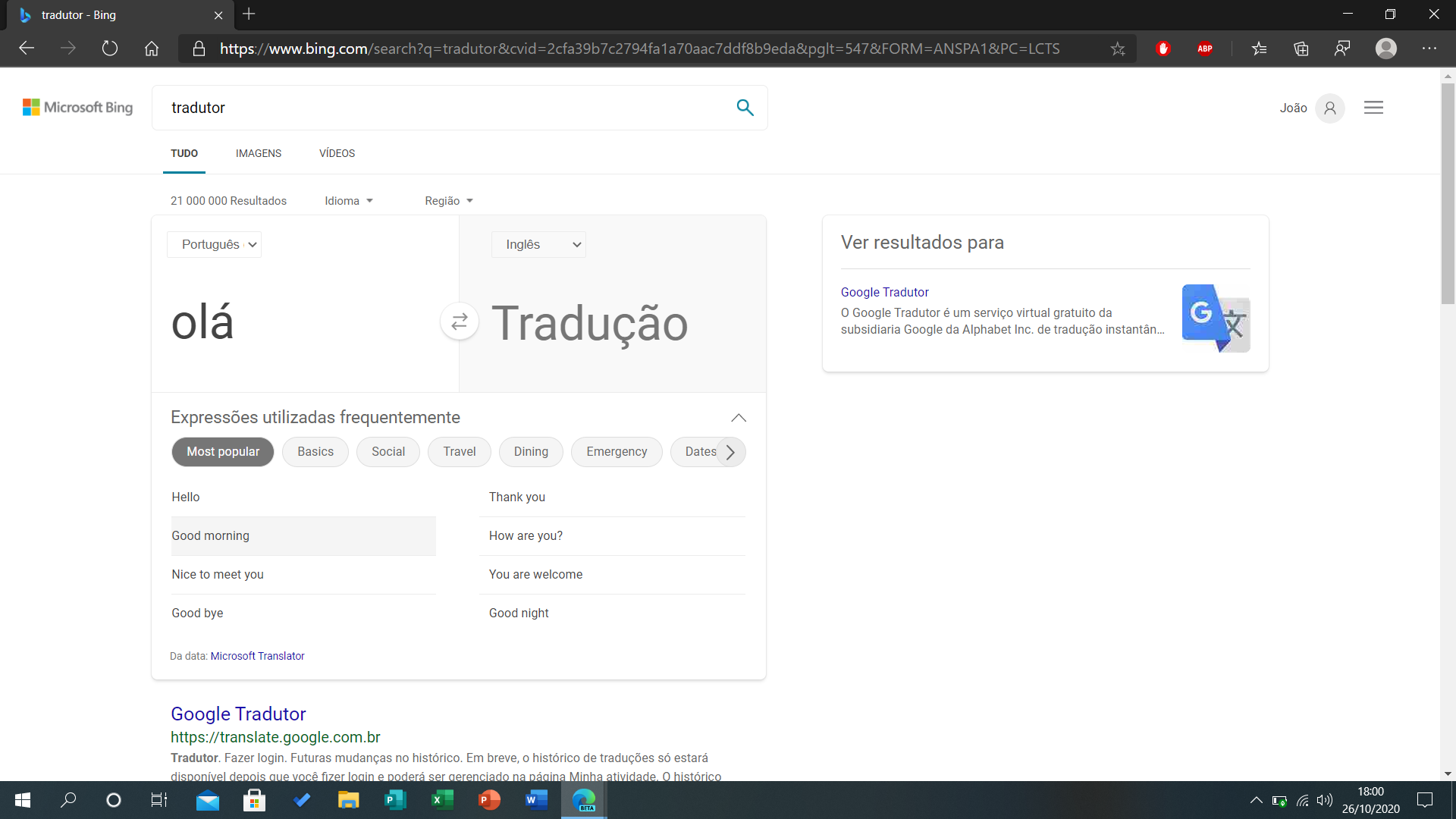
Task: Click the search magnifier icon in Bing
Action: click(745, 108)
